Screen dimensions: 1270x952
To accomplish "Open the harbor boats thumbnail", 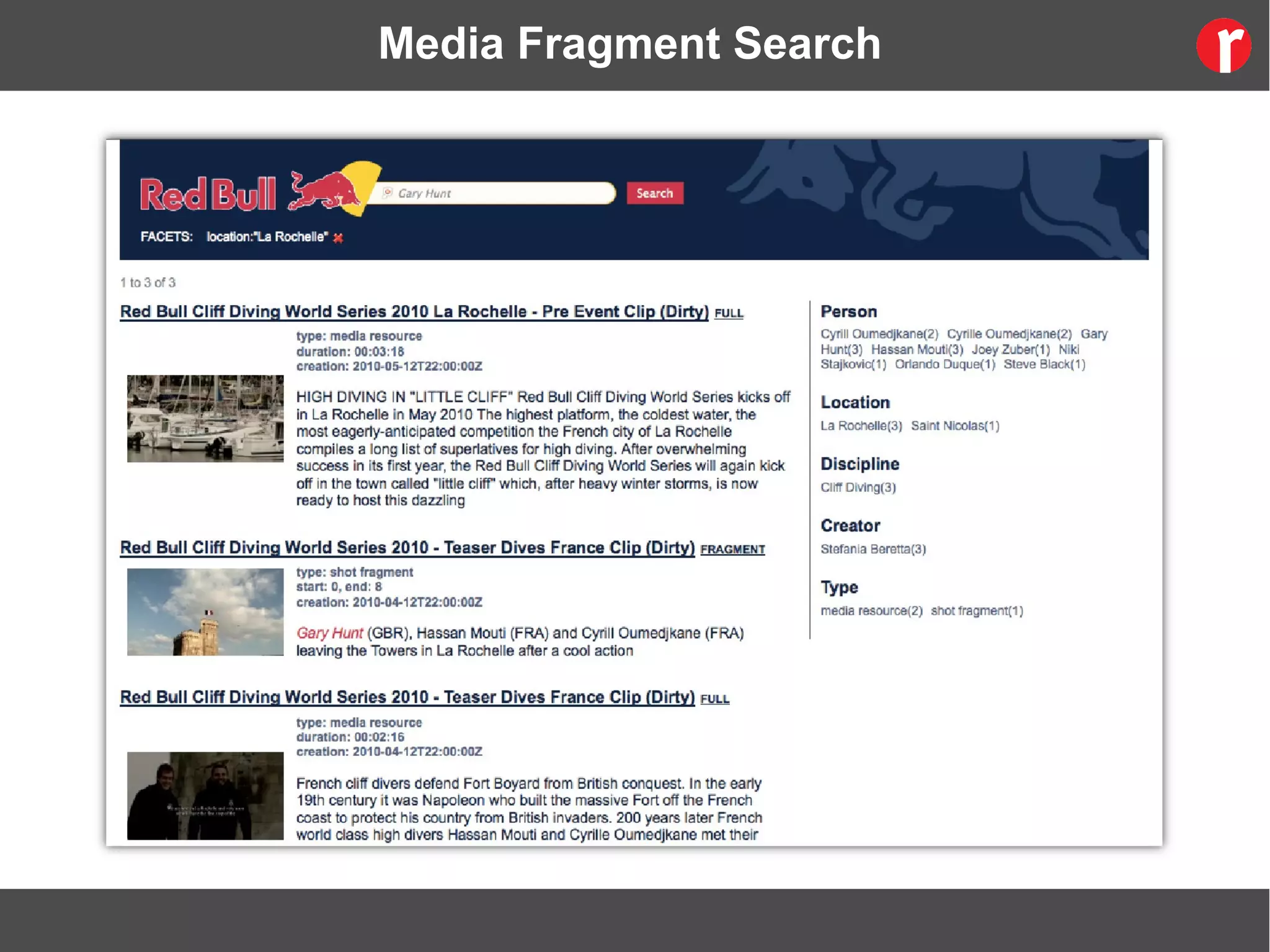I will click(205, 419).
